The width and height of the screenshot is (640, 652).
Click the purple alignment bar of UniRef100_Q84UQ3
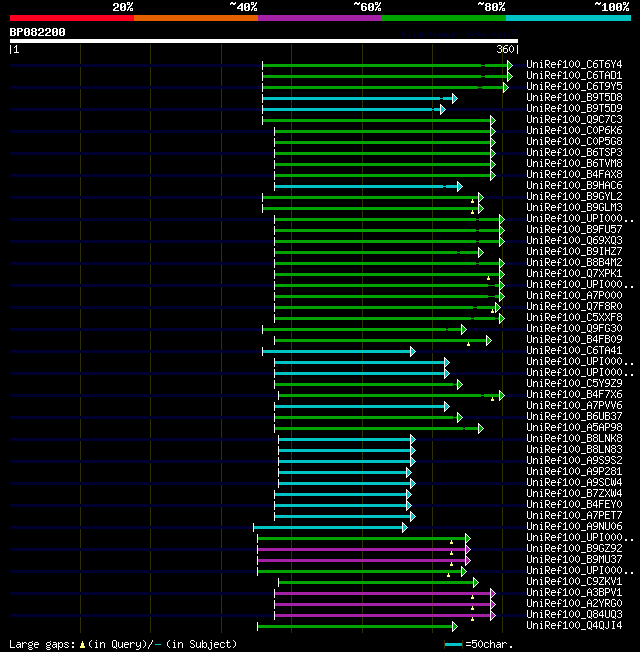pos(385,615)
